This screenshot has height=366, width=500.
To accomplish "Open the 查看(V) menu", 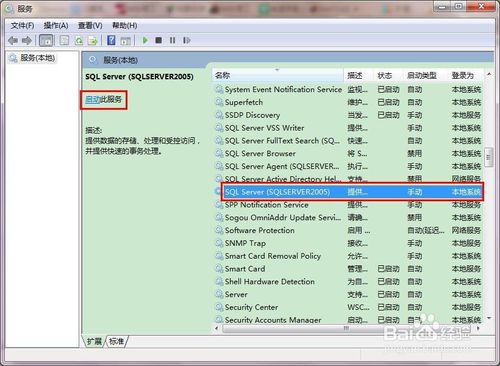I will click(90, 25).
